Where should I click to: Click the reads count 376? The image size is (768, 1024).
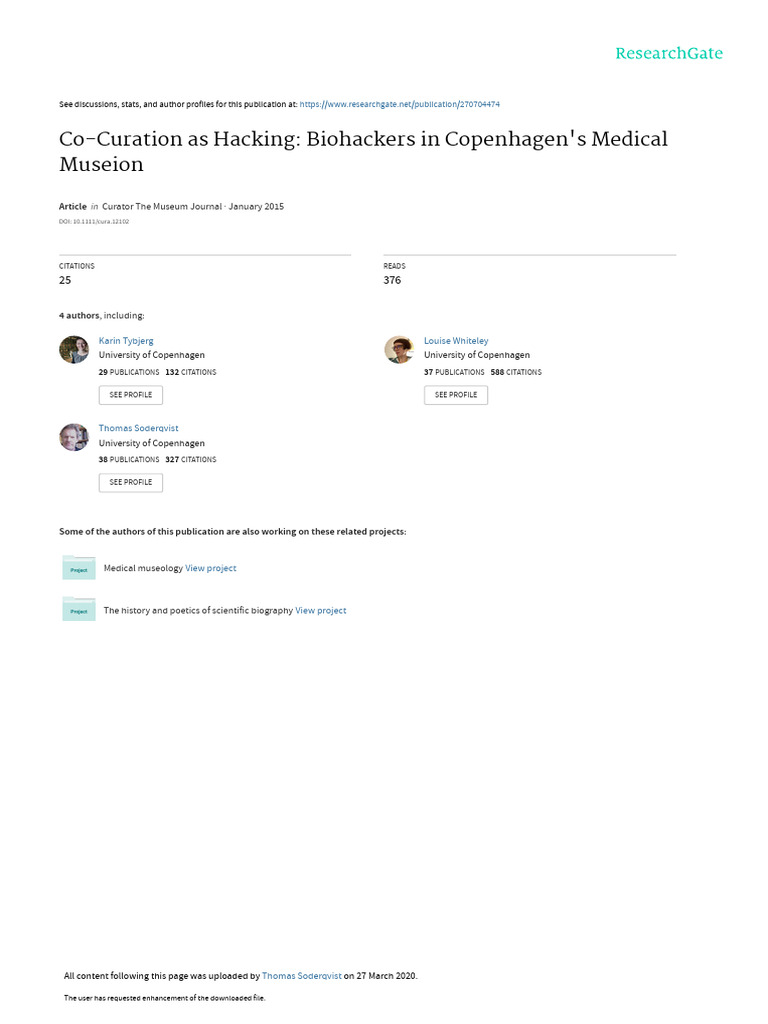coord(392,281)
